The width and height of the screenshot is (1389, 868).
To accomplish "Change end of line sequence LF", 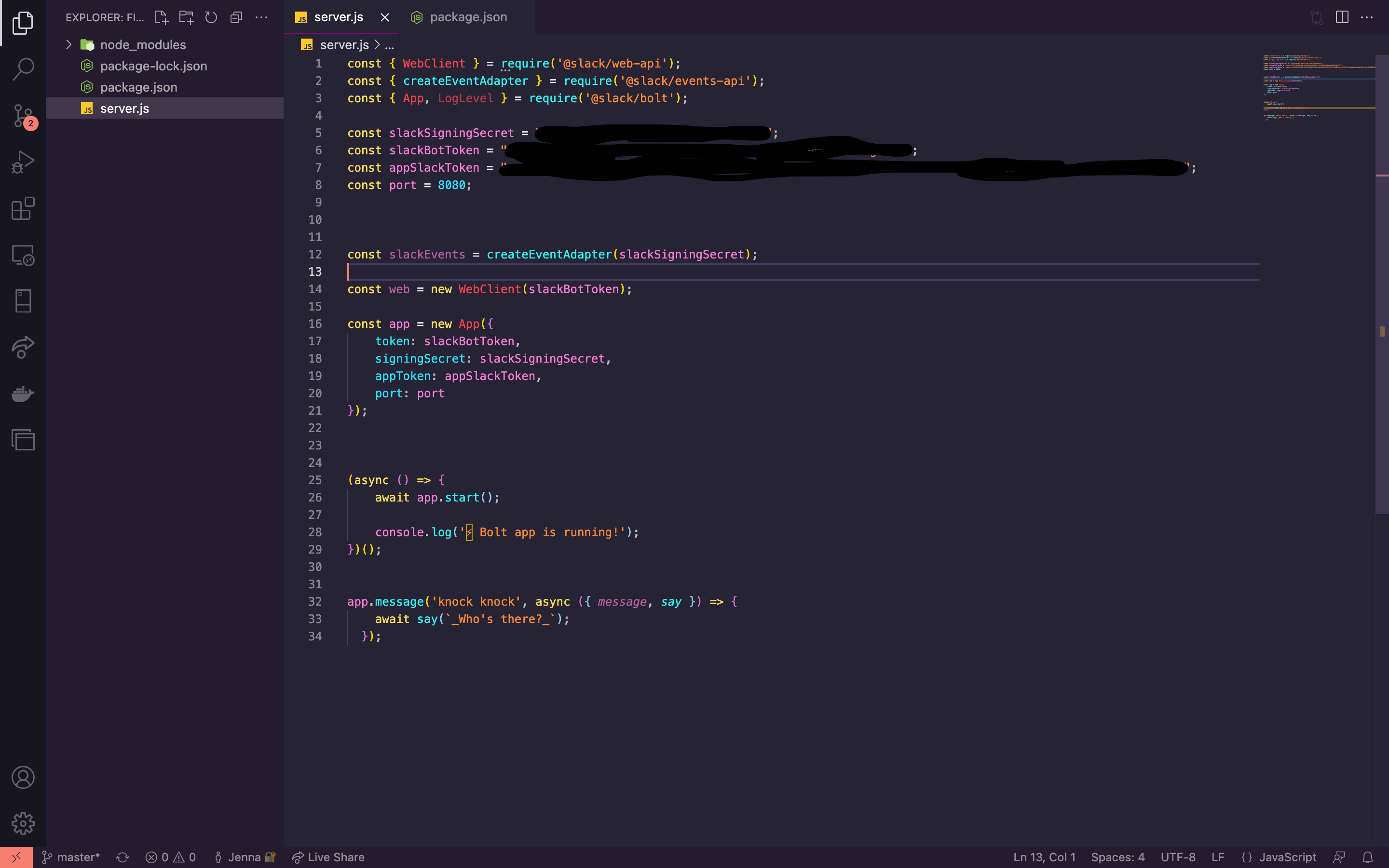I will coord(1218,857).
